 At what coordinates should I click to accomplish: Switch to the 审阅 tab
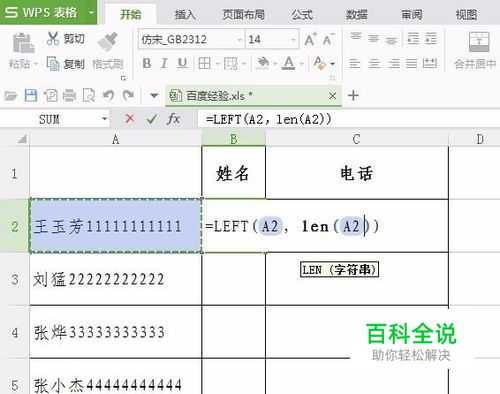coord(412,14)
